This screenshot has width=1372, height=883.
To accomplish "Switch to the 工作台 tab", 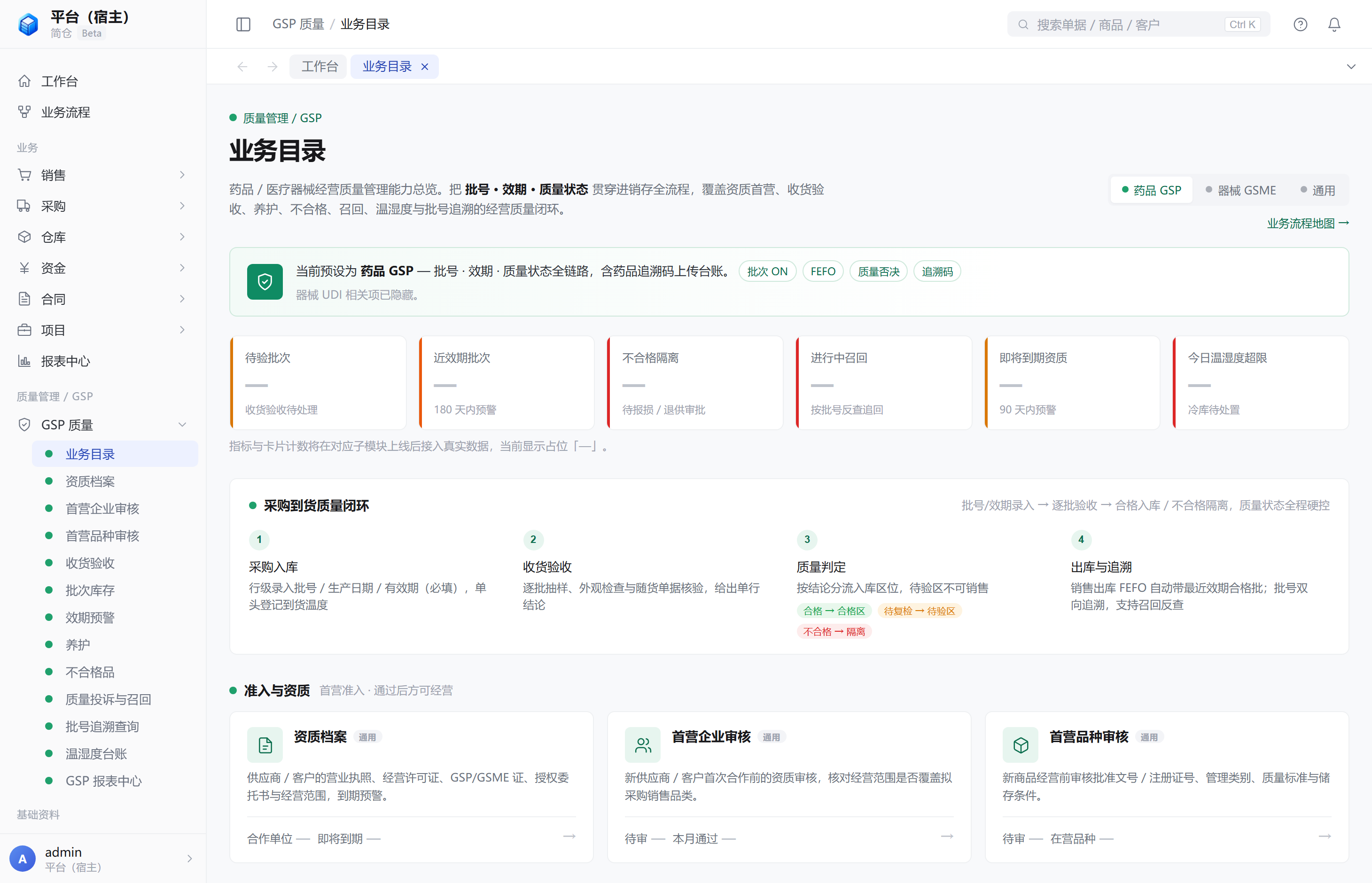I will point(319,67).
